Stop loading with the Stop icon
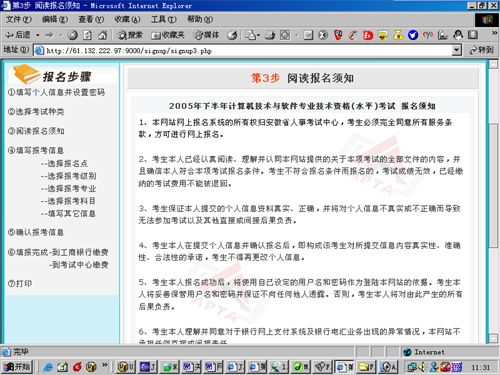 pos(72,35)
